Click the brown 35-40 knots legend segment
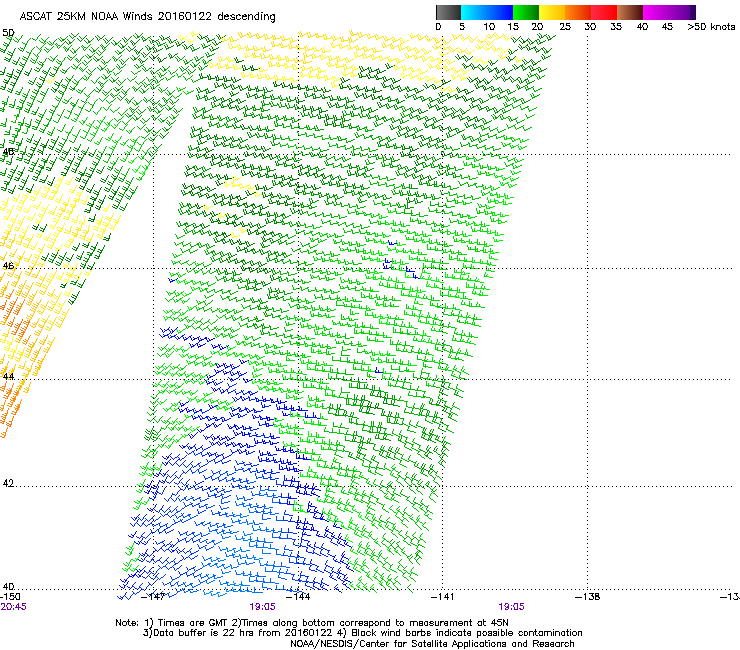 coord(630,12)
